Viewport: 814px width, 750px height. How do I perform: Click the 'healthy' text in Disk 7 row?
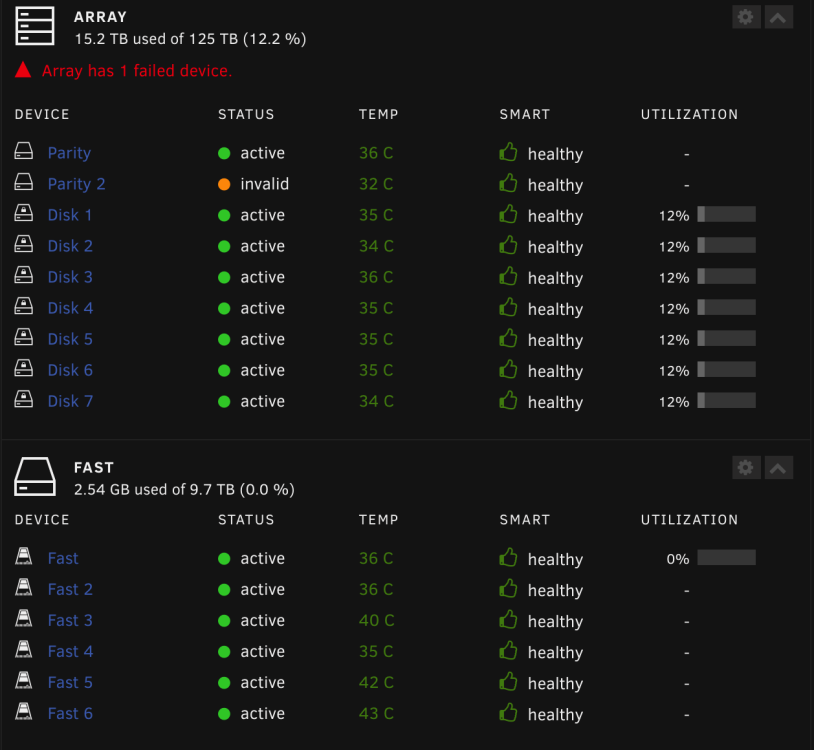(555, 402)
